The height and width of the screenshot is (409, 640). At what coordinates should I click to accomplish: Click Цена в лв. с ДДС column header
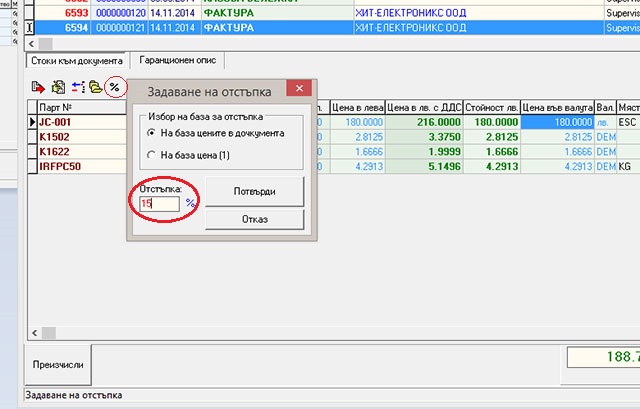pos(424,107)
